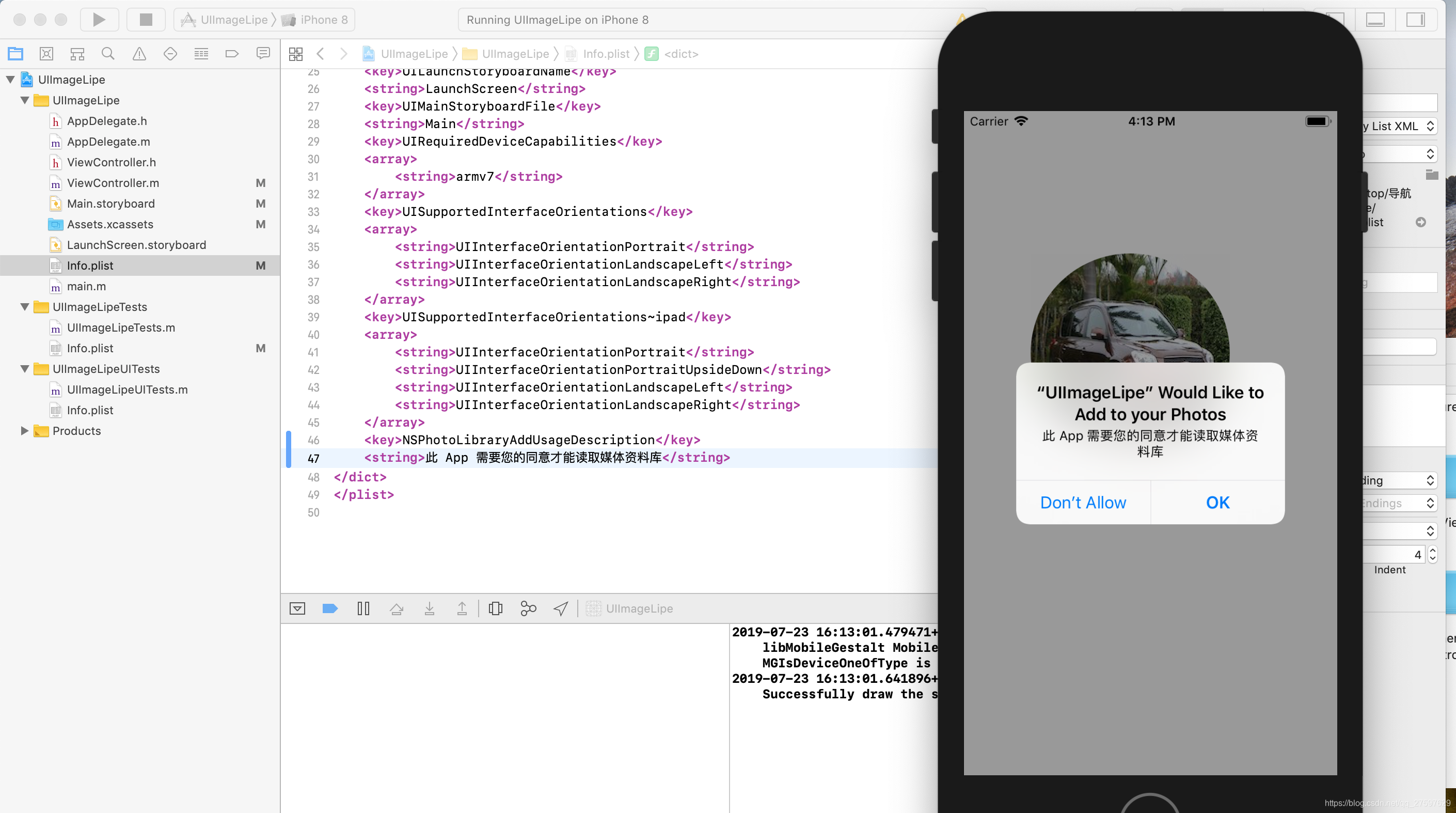Stop the running app
The image size is (1456, 813).
(146, 20)
